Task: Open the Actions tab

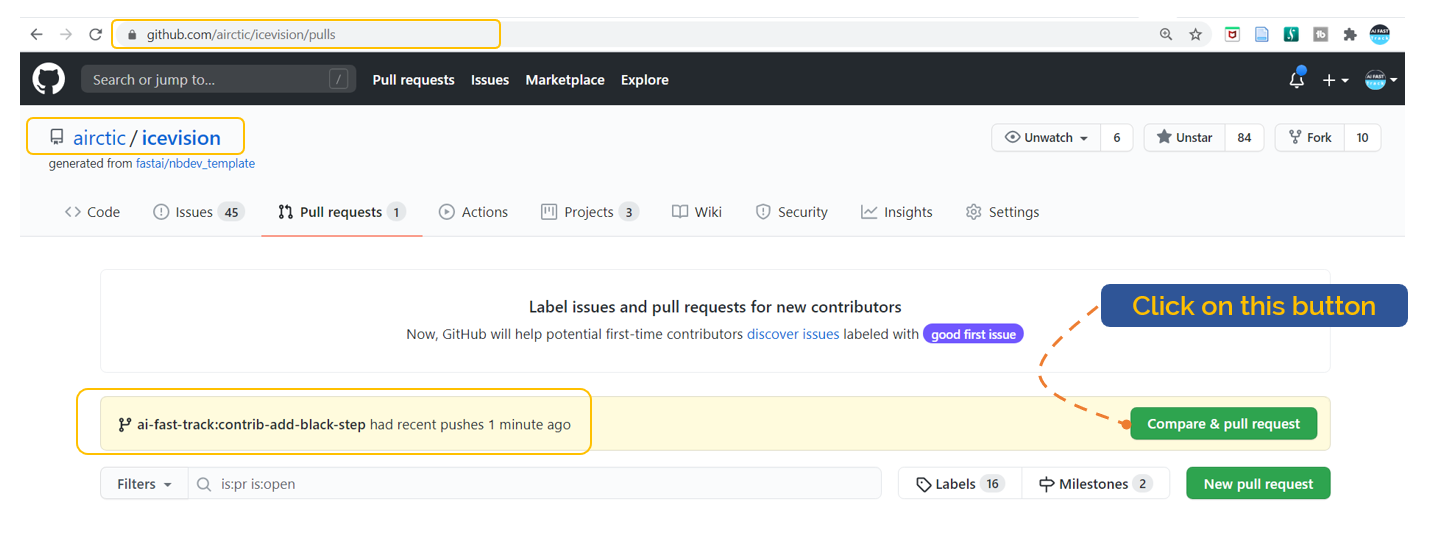Action: (x=474, y=212)
